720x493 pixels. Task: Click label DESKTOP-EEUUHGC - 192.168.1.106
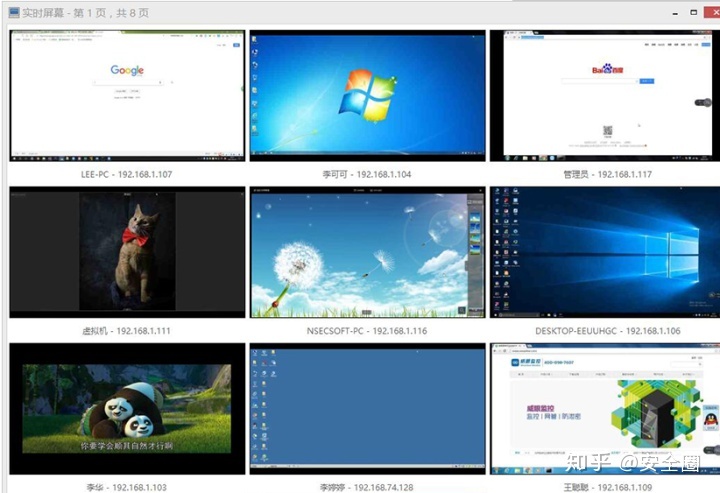[x=608, y=331]
